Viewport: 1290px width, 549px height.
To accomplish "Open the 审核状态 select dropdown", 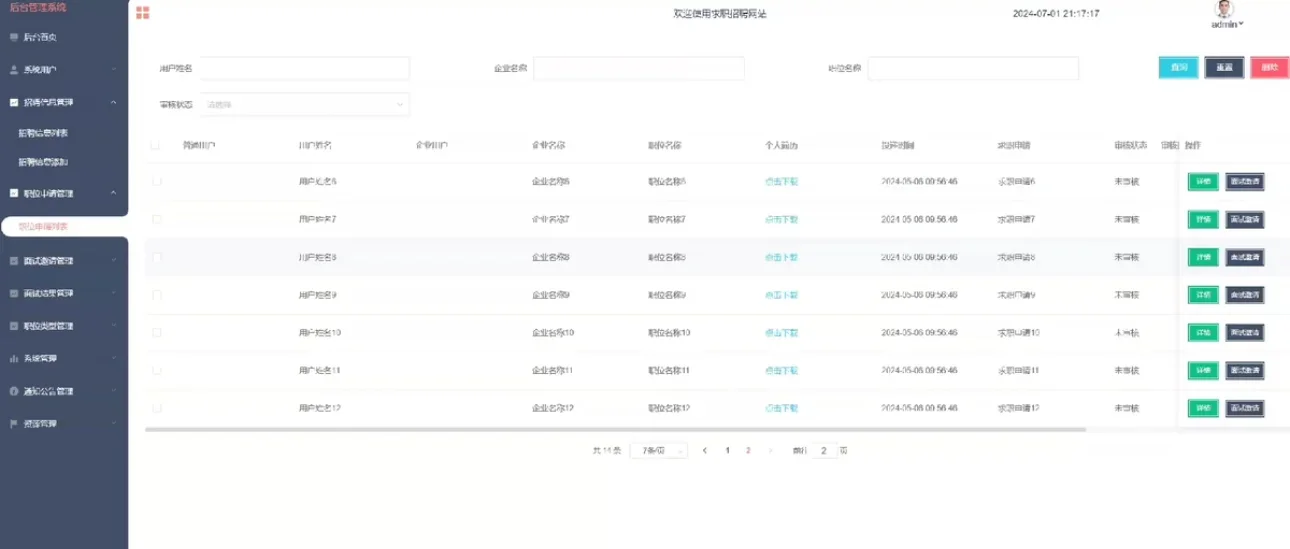I will (x=305, y=104).
